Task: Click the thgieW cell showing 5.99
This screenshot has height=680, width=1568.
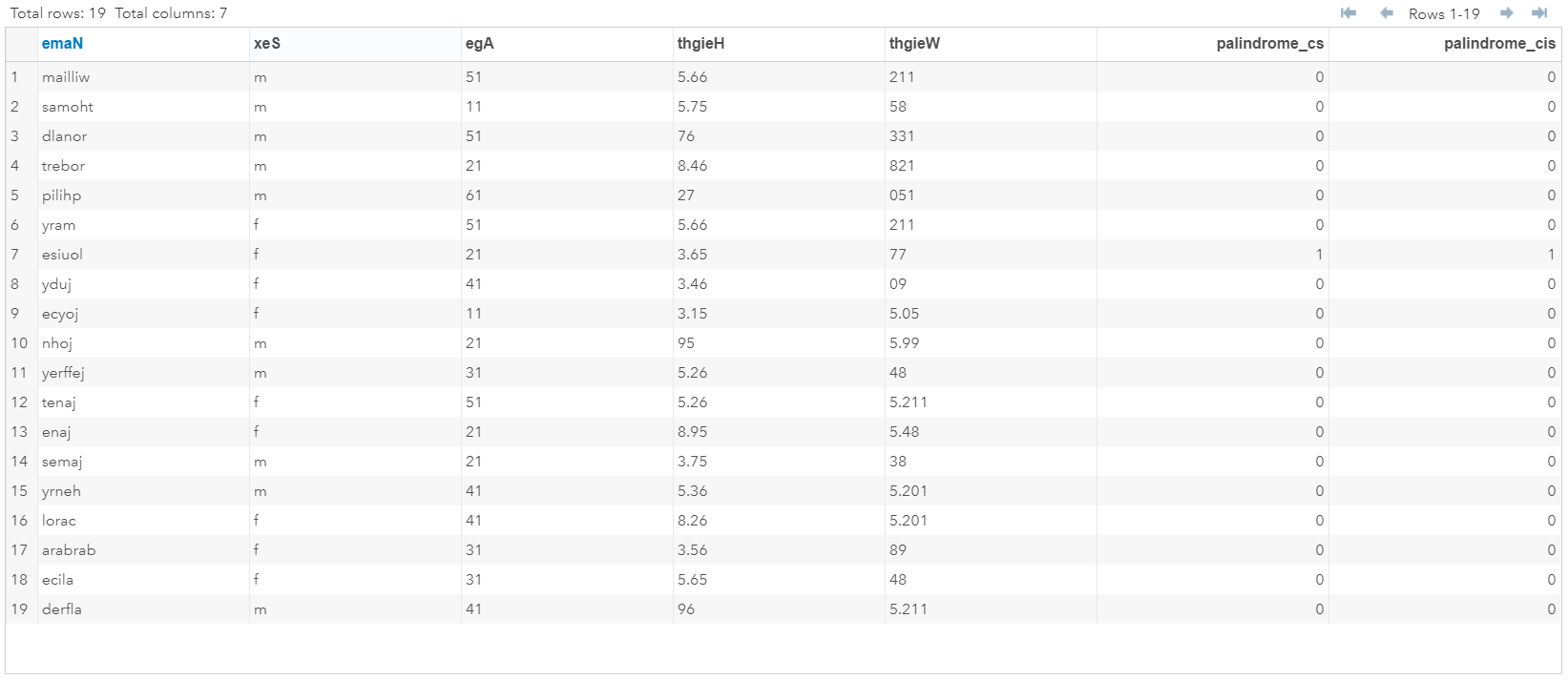Action: (x=905, y=343)
